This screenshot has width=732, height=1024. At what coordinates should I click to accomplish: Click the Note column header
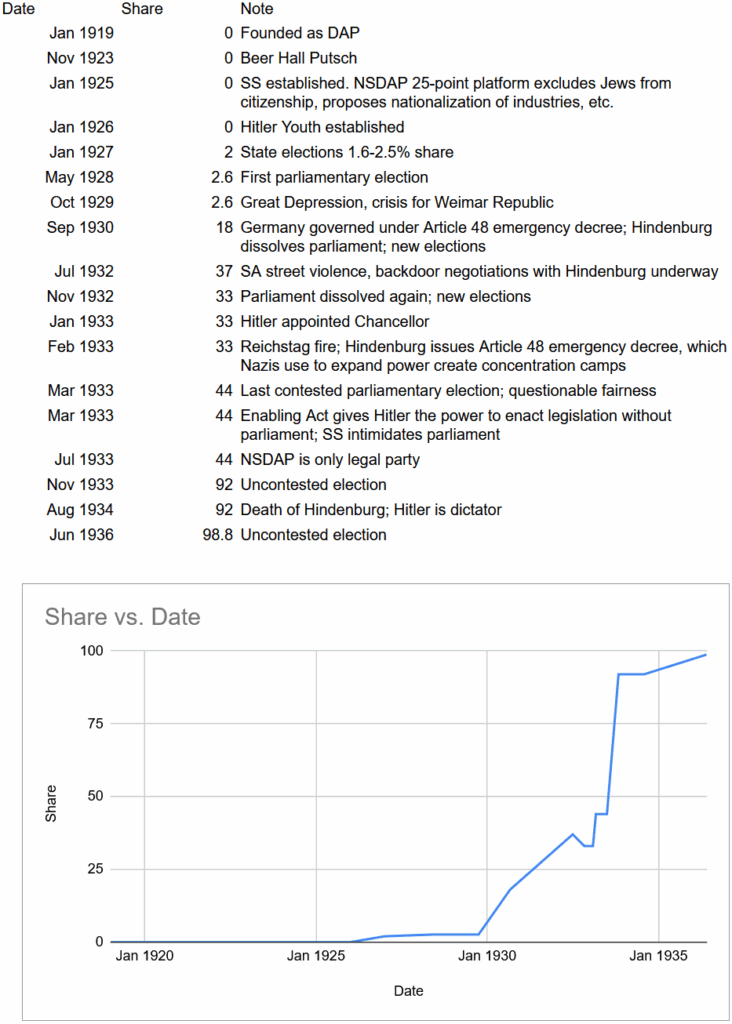[257, 9]
